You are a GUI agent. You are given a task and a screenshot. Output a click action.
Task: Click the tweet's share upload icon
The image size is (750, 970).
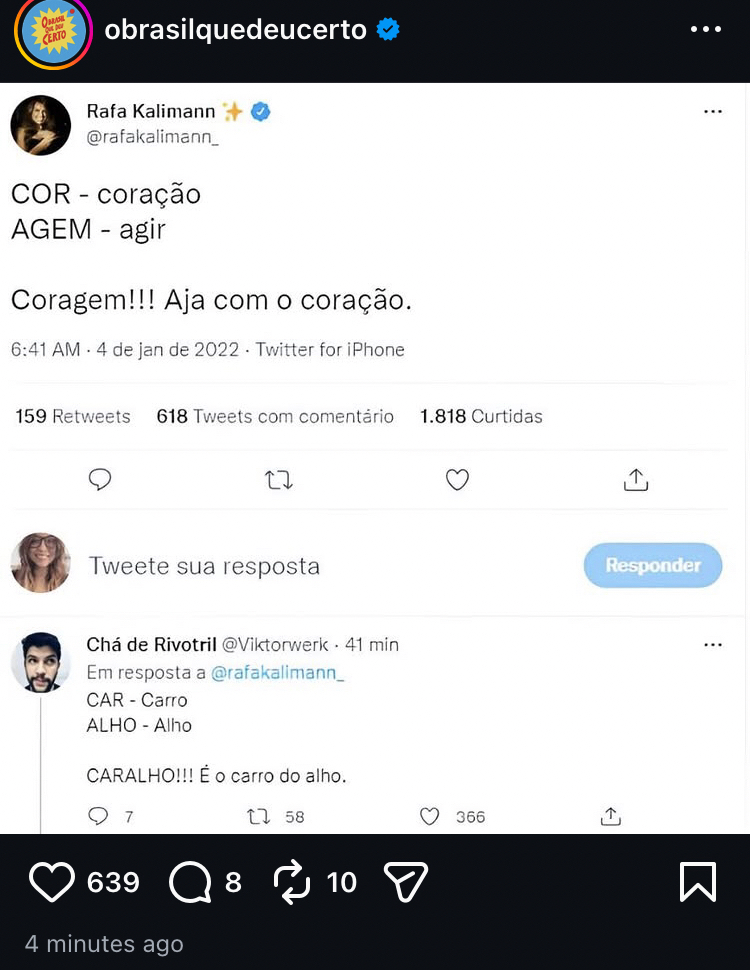[636, 480]
